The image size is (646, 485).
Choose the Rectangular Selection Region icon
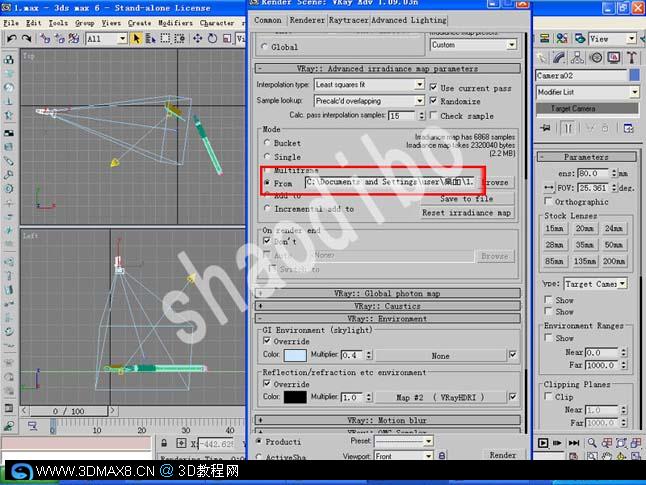[165, 39]
